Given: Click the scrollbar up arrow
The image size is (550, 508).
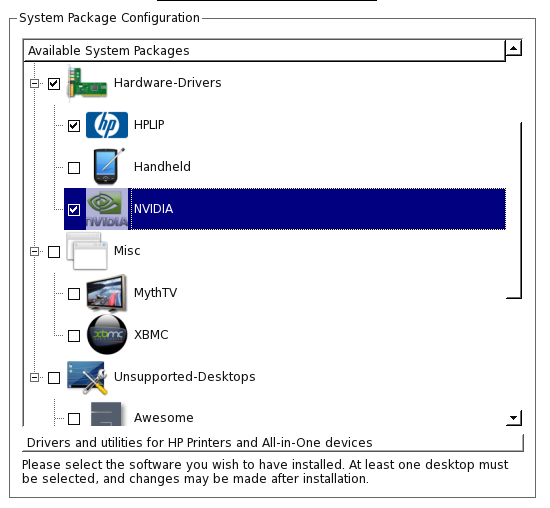Looking at the screenshot, I should coord(514,48).
